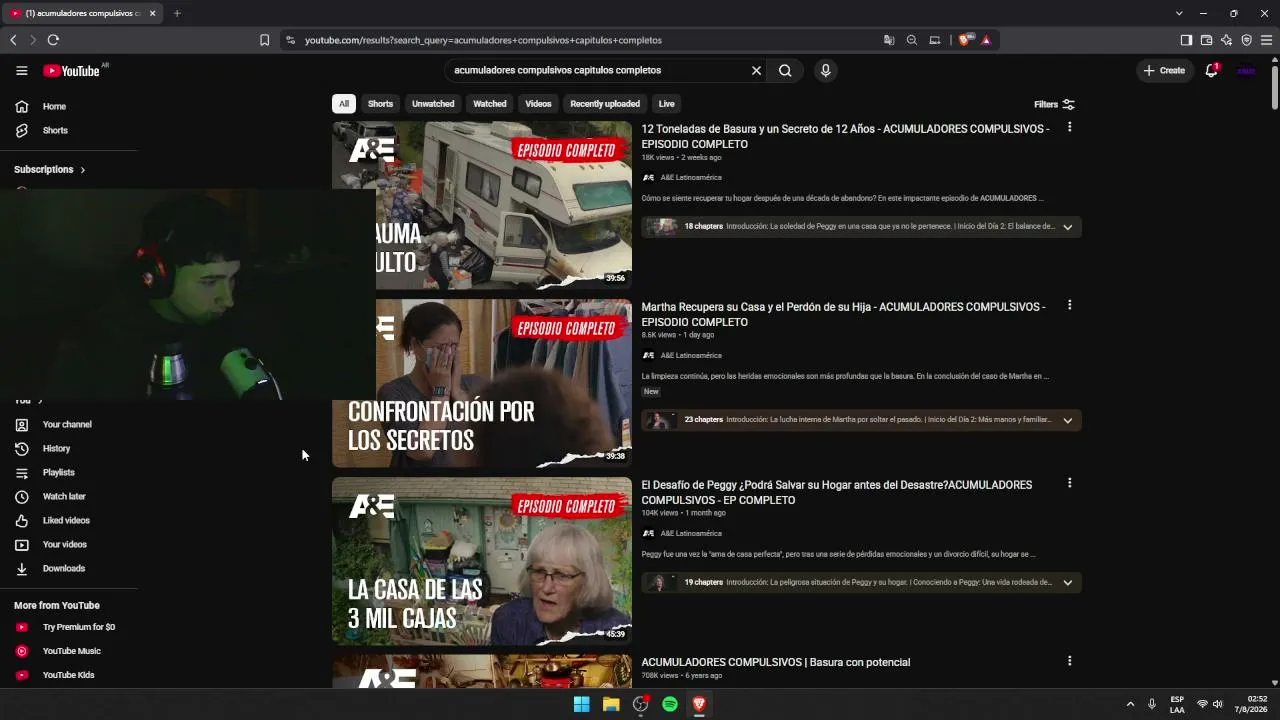Reload the page in the browser
Screen dimensions: 1280x720
coord(53,40)
